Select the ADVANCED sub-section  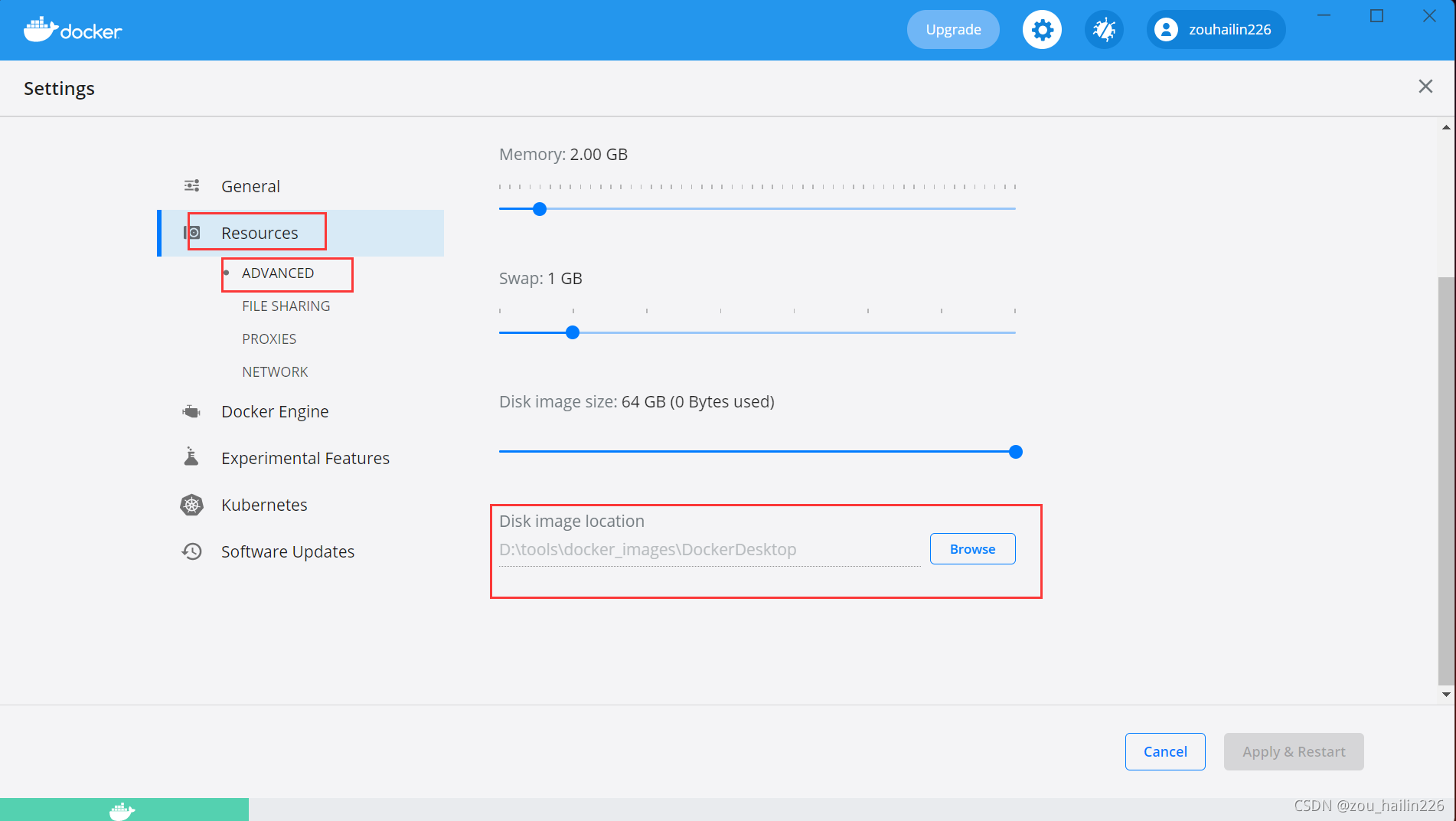(278, 273)
